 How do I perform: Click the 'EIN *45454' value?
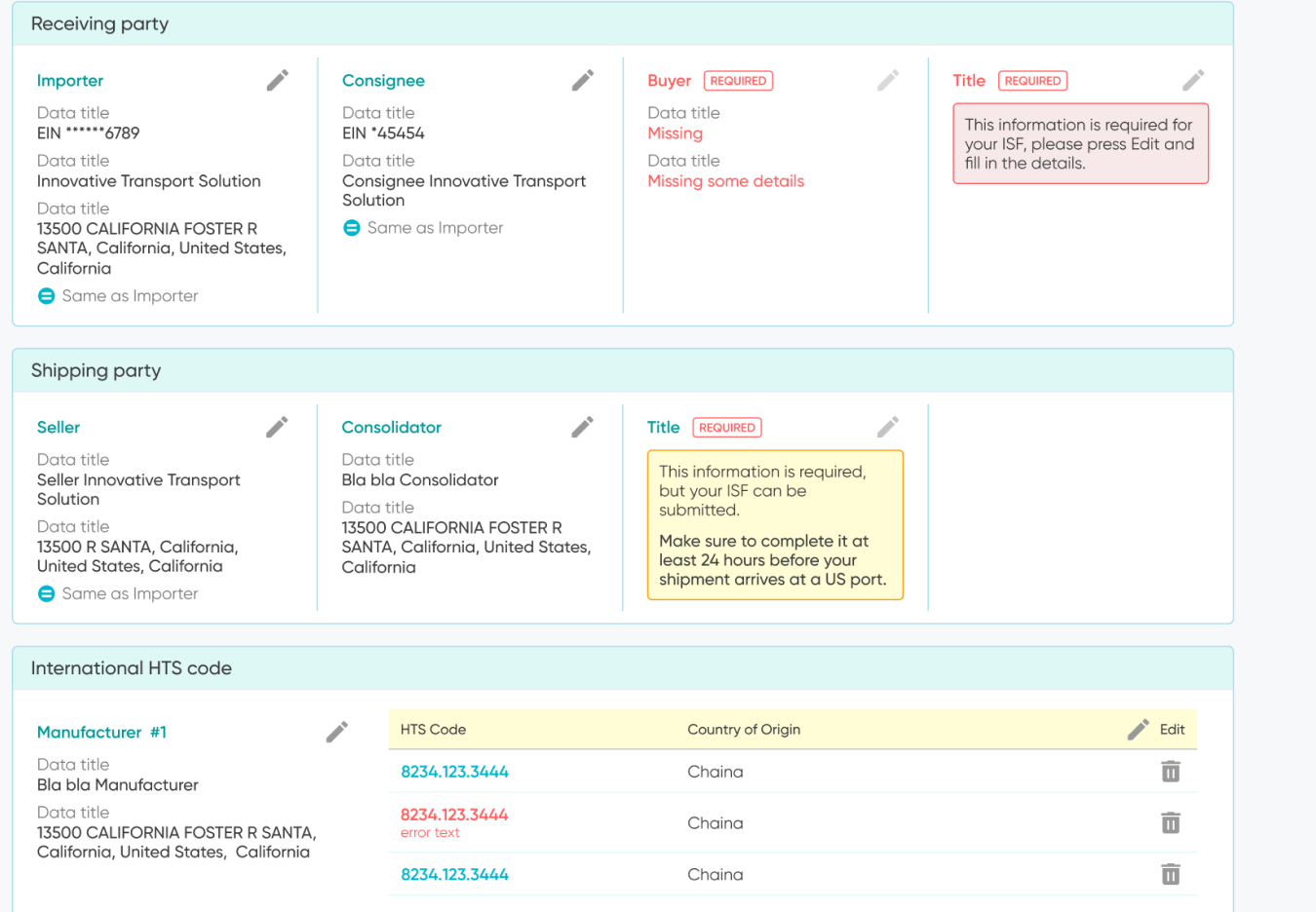(x=383, y=133)
